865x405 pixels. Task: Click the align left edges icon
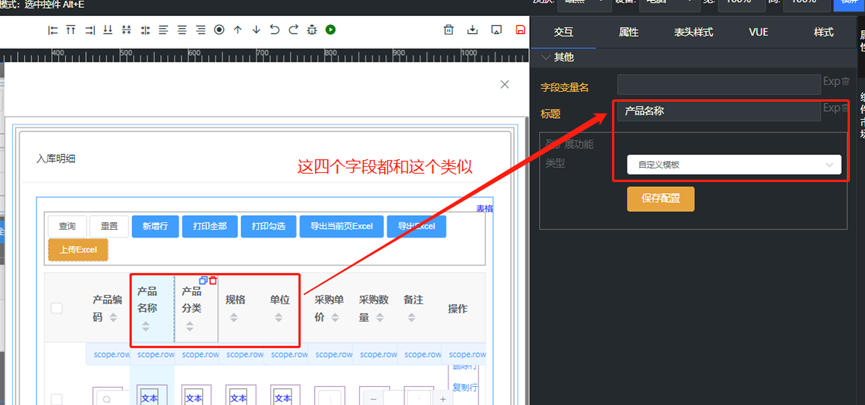click(53, 30)
